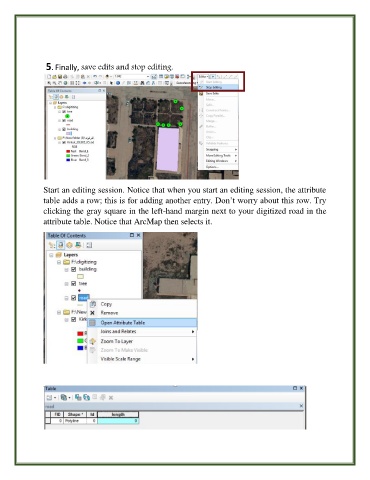Click the length column header in table

pos(118,414)
